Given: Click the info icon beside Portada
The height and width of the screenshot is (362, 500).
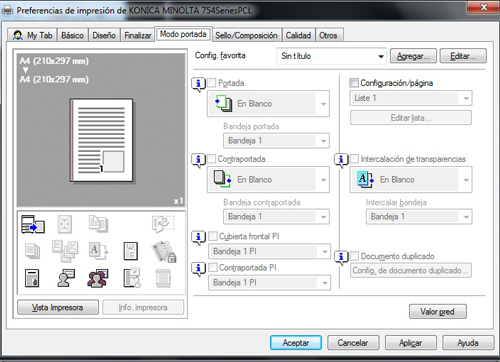Looking at the screenshot, I should 199,84.
